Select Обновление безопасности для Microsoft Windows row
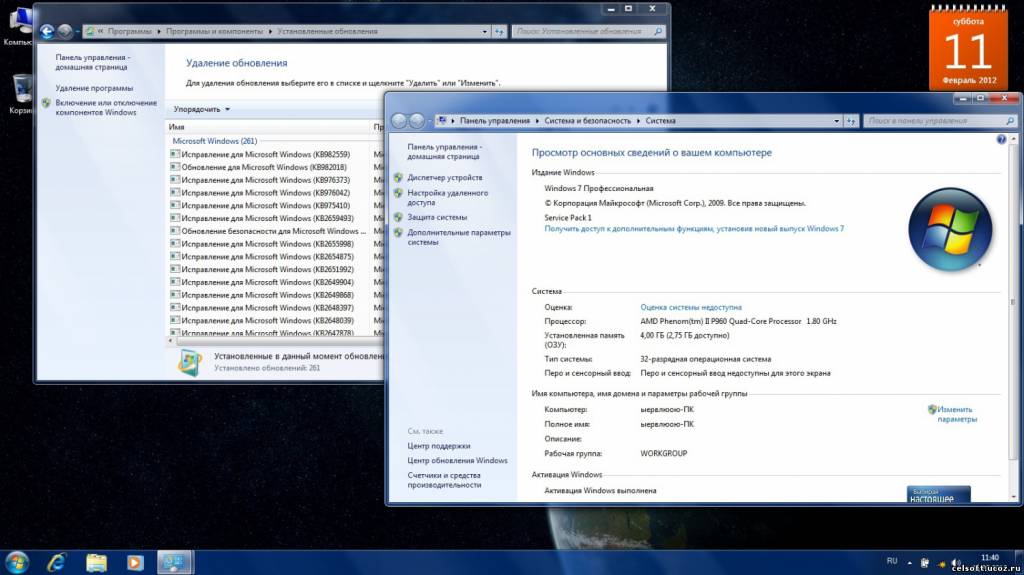 (270, 231)
